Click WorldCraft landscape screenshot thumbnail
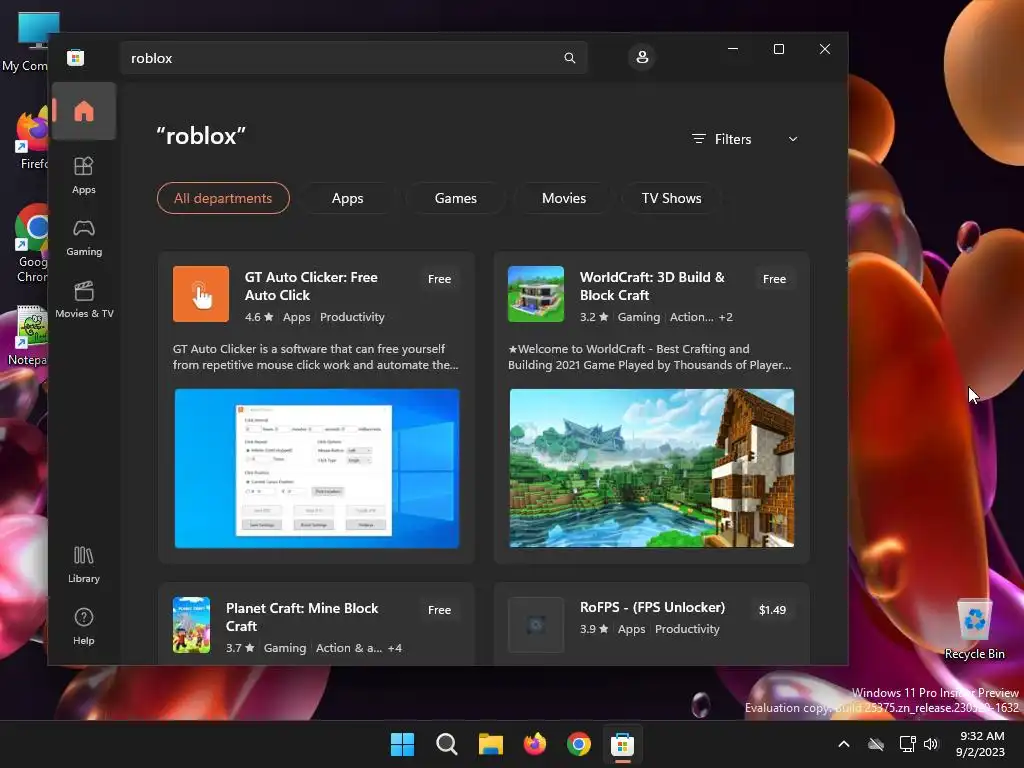This screenshot has height=768, width=1024. click(652, 468)
